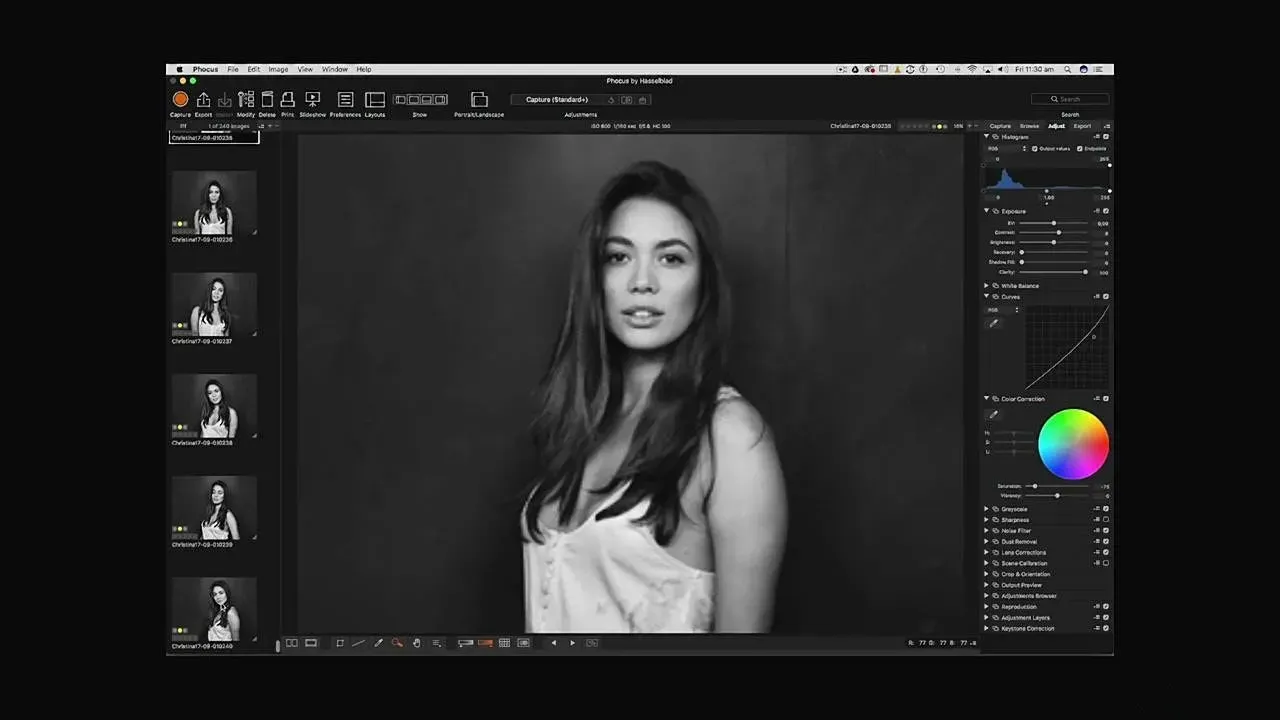This screenshot has height=720, width=1280.
Task: Select thumbnail Christina17-09-010237
Action: pyautogui.click(x=213, y=305)
